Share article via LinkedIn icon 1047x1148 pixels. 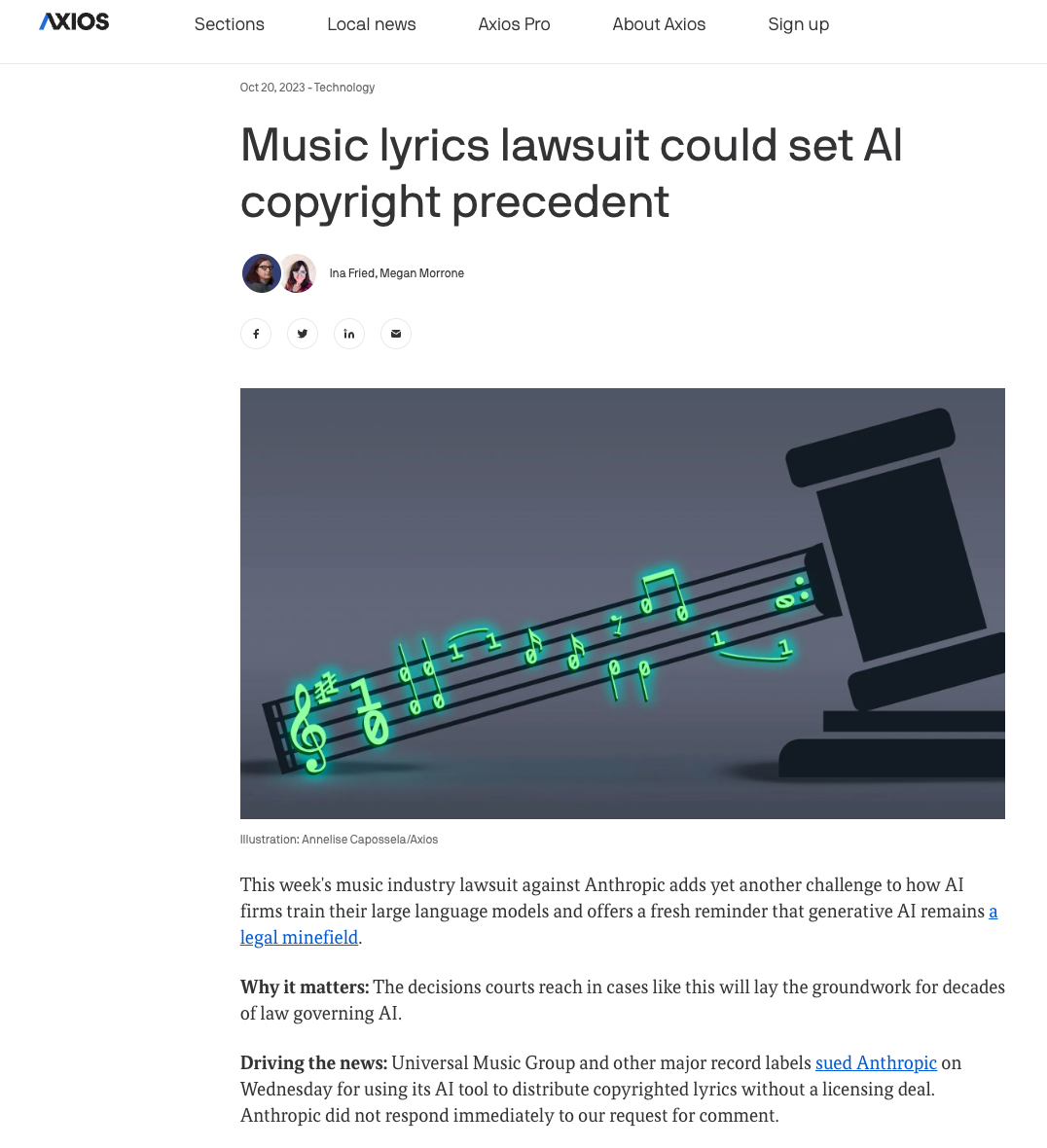click(349, 334)
